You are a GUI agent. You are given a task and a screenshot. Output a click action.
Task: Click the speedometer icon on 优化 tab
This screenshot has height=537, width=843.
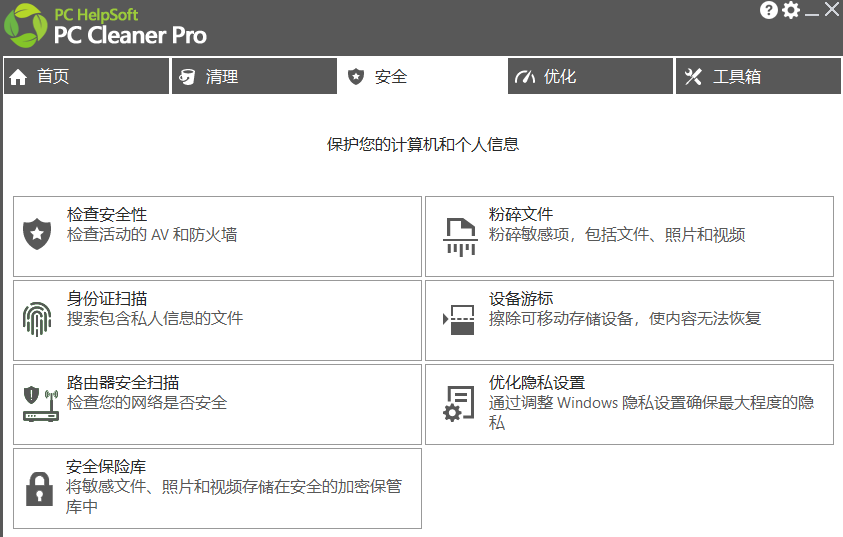[x=525, y=77]
